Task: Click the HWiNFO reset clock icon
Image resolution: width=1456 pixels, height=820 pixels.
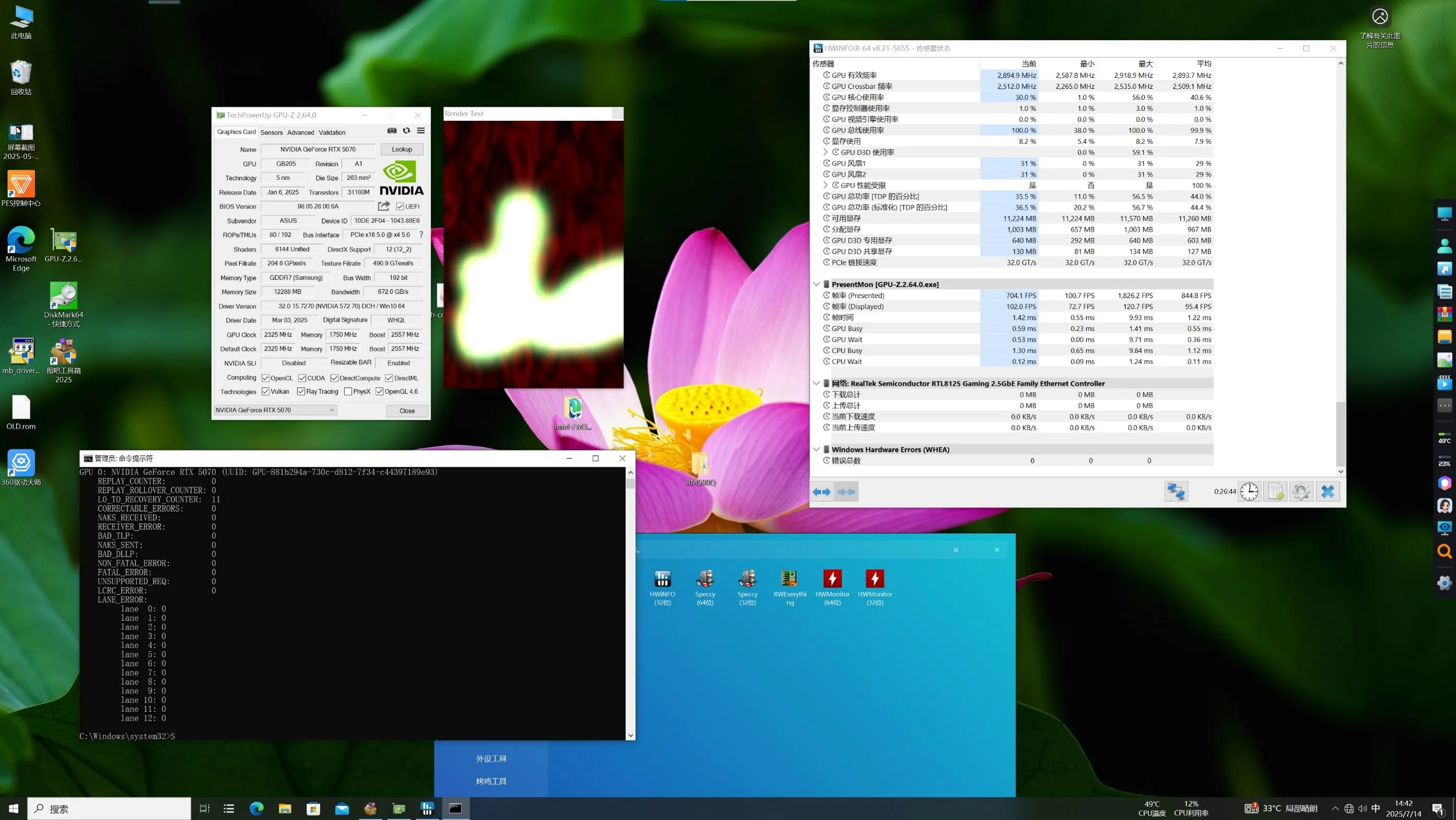Action: 1249,491
